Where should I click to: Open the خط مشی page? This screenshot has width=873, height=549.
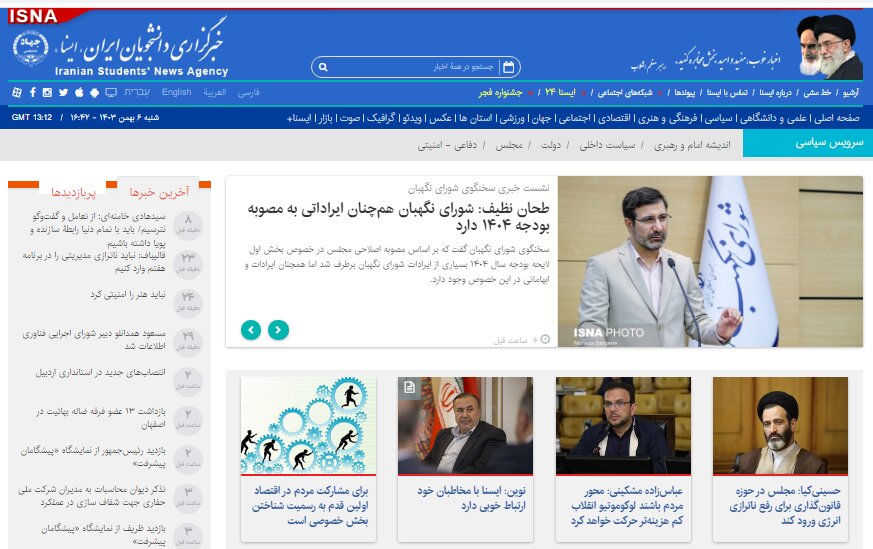[817, 92]
